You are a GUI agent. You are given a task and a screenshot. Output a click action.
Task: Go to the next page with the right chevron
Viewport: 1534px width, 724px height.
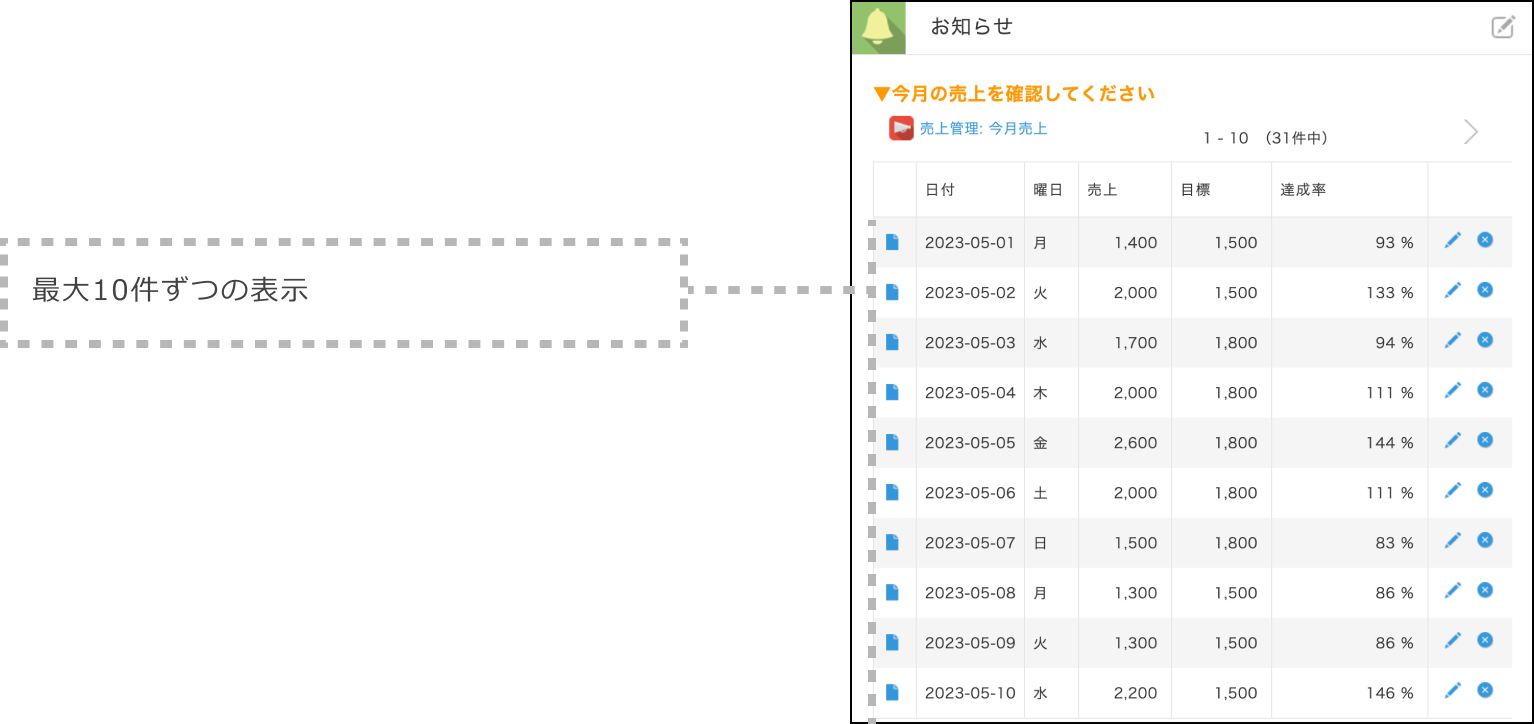[1470, 131]
